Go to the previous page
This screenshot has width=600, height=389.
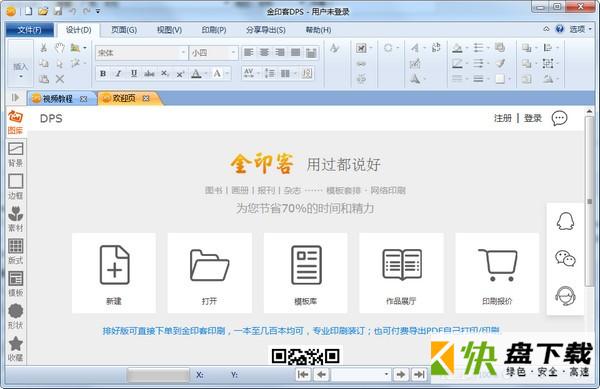click(321, 374)
